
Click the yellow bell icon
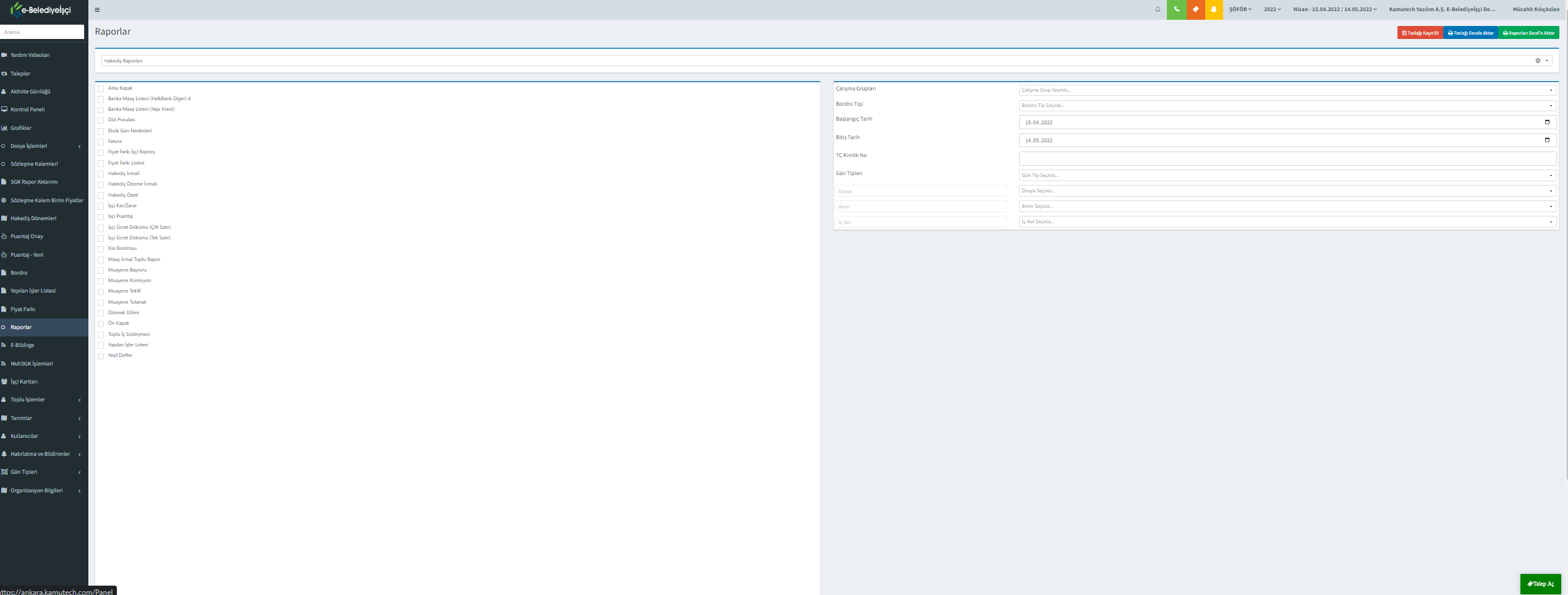pos(1214,9)
